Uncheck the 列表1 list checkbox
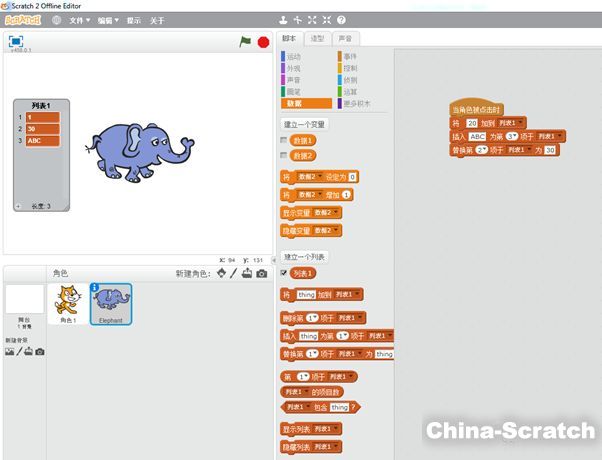This screenshot has width=602, height=460. click(285, 273)
